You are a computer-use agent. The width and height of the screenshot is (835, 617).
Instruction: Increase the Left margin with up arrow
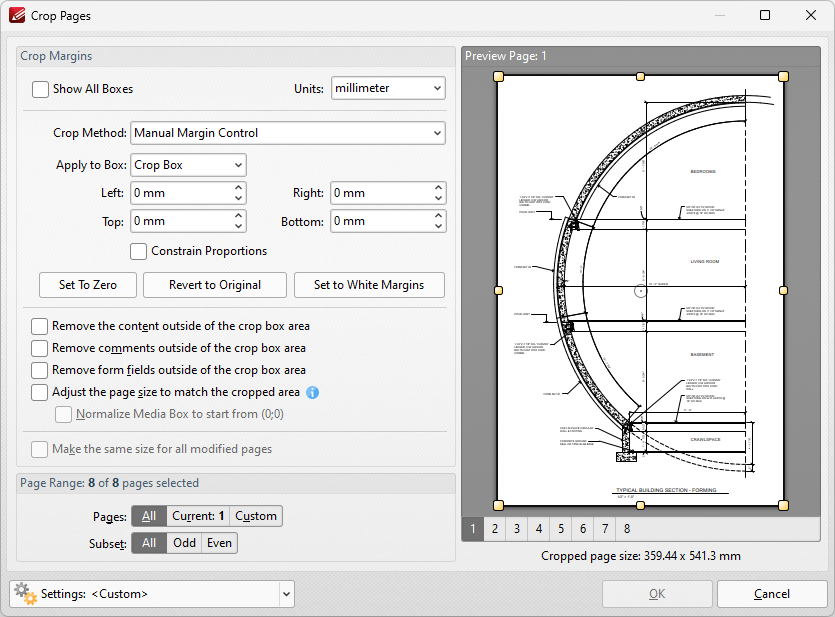(x=239, y=187)
